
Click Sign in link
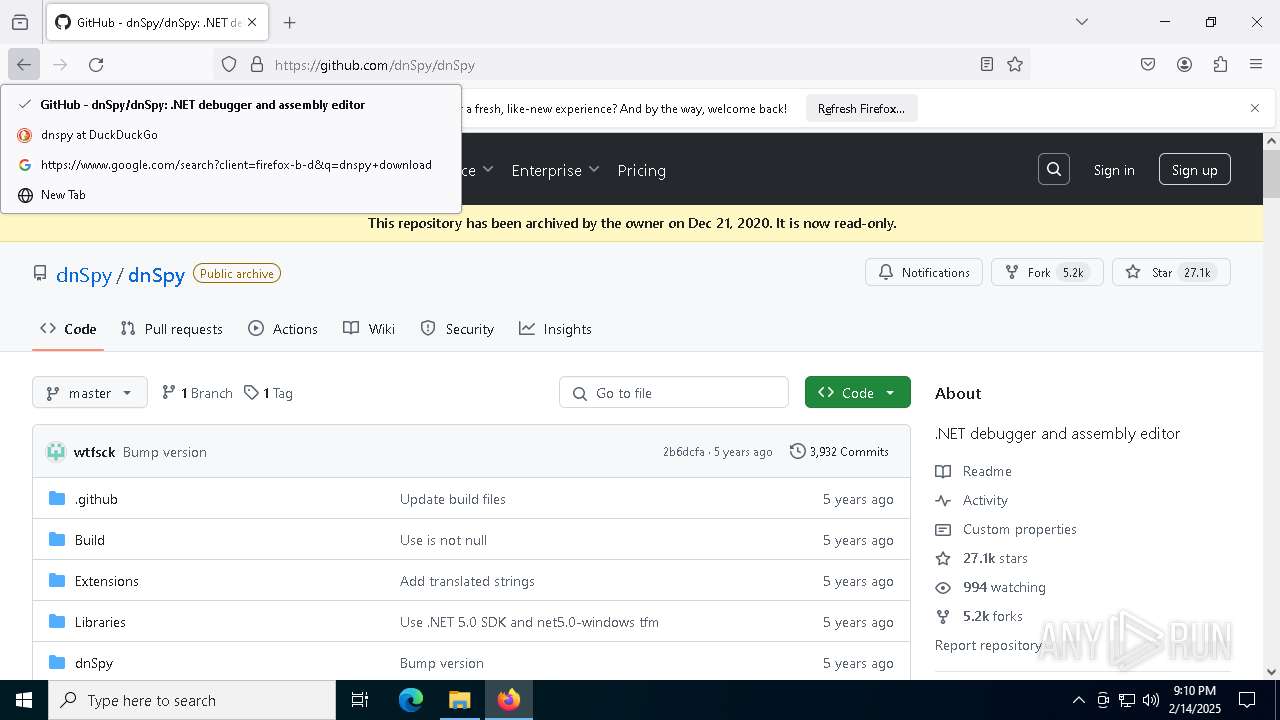(1114, 170)
